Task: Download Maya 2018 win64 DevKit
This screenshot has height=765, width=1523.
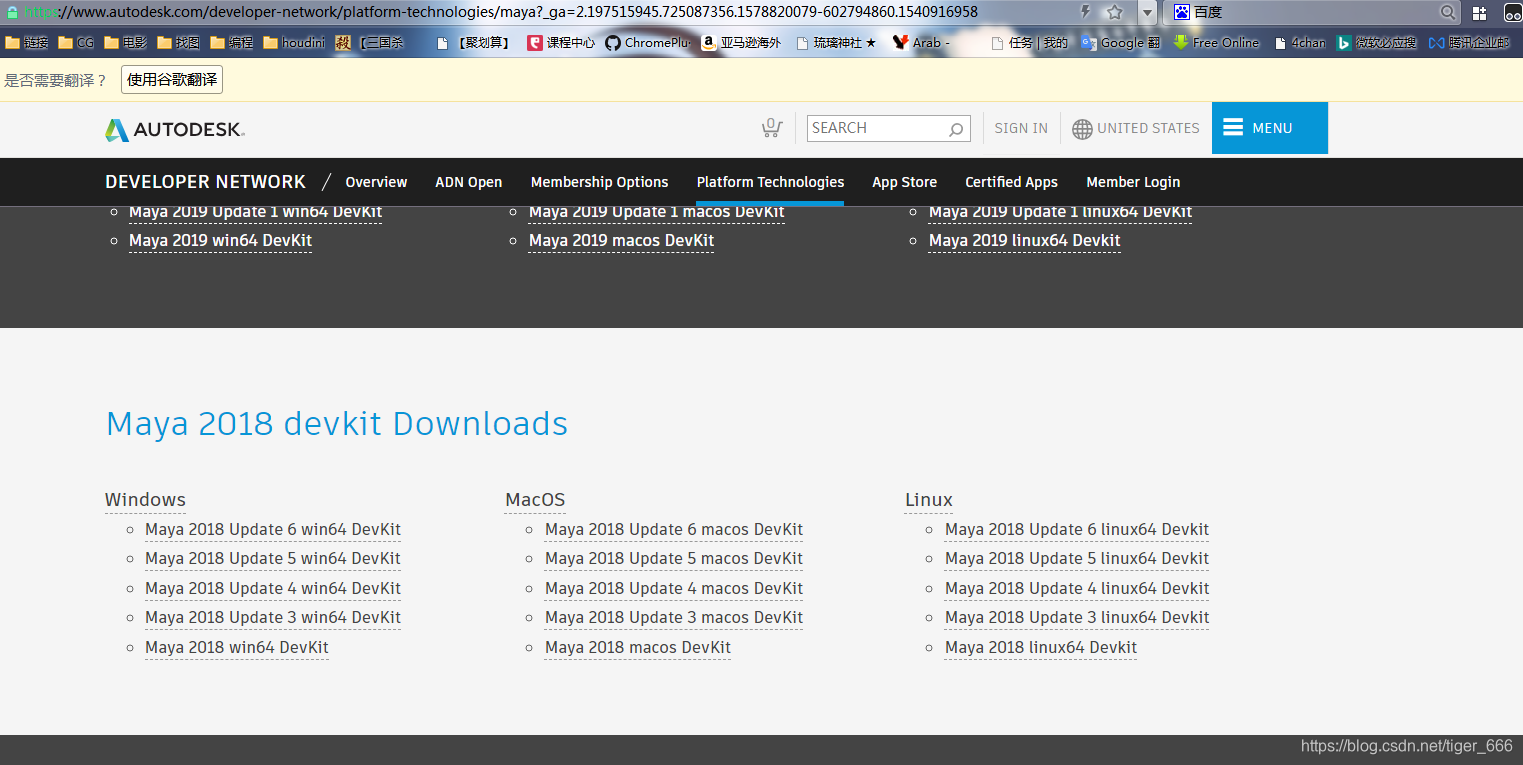Action: point(237,648)
